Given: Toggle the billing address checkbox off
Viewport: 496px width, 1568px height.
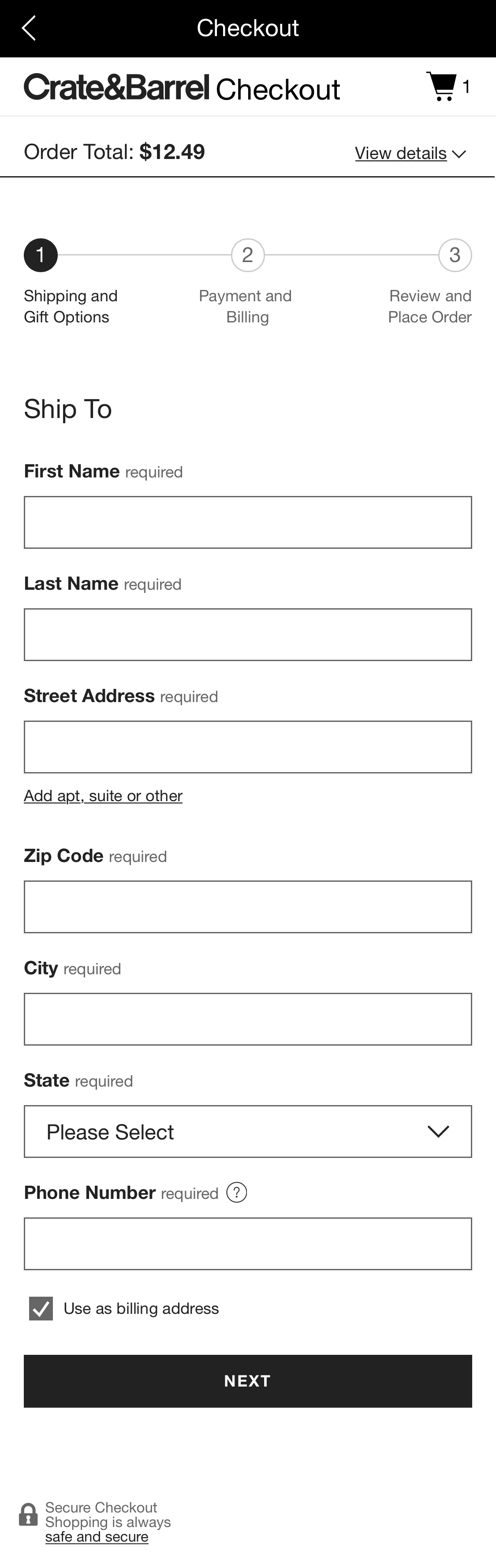Looking at the screenshot, I should pos(40,1309).
